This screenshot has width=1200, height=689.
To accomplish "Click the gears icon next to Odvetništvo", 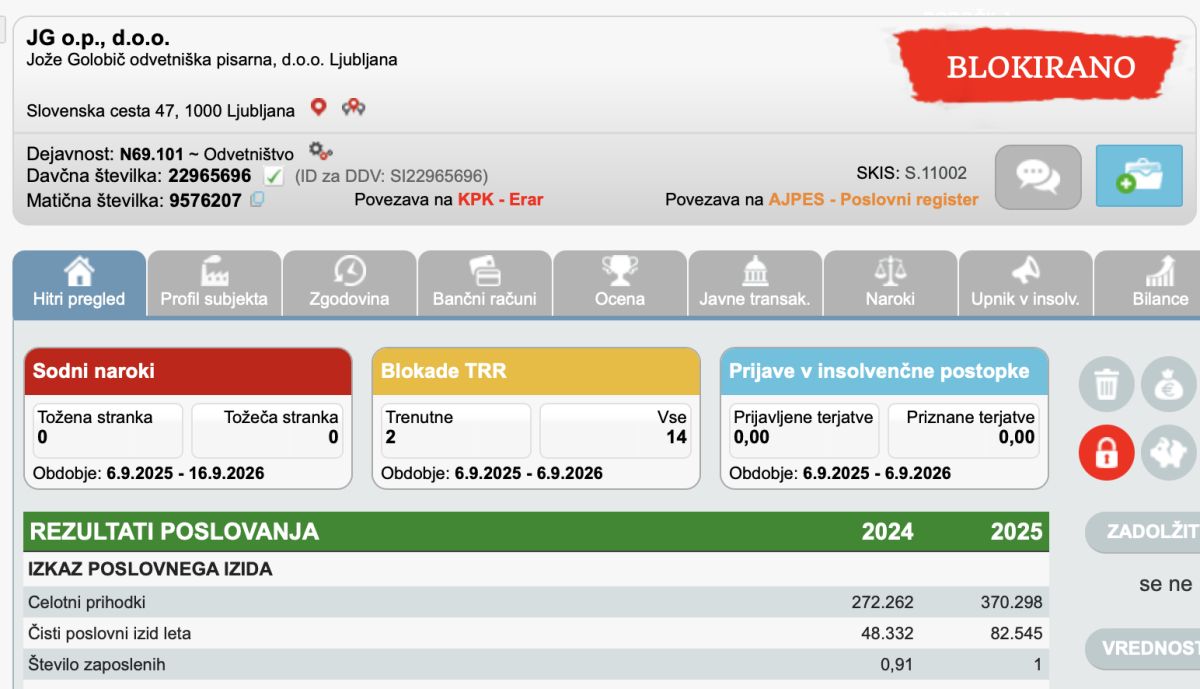I will (320, 151).
